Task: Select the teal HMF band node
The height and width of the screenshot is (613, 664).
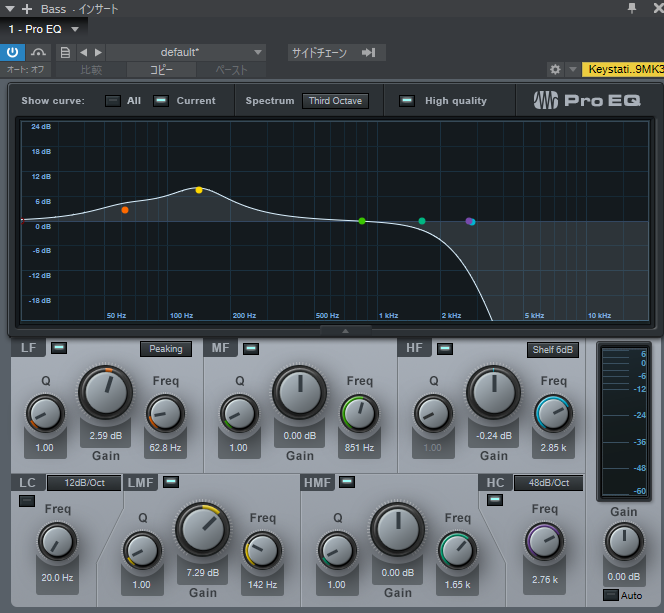Action: [x=422, y=221]
